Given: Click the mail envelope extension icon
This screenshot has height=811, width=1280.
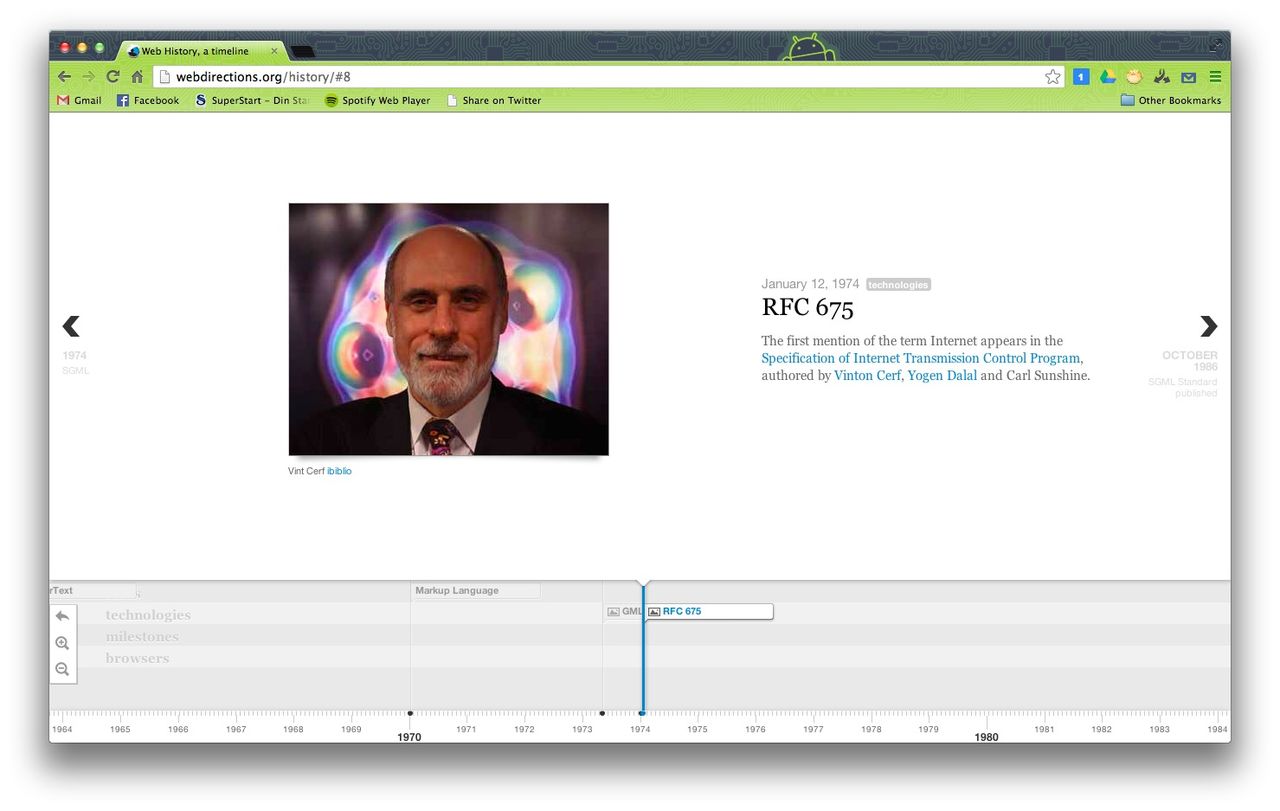Looking at the screenshot, I should [x=1188, y=77].
